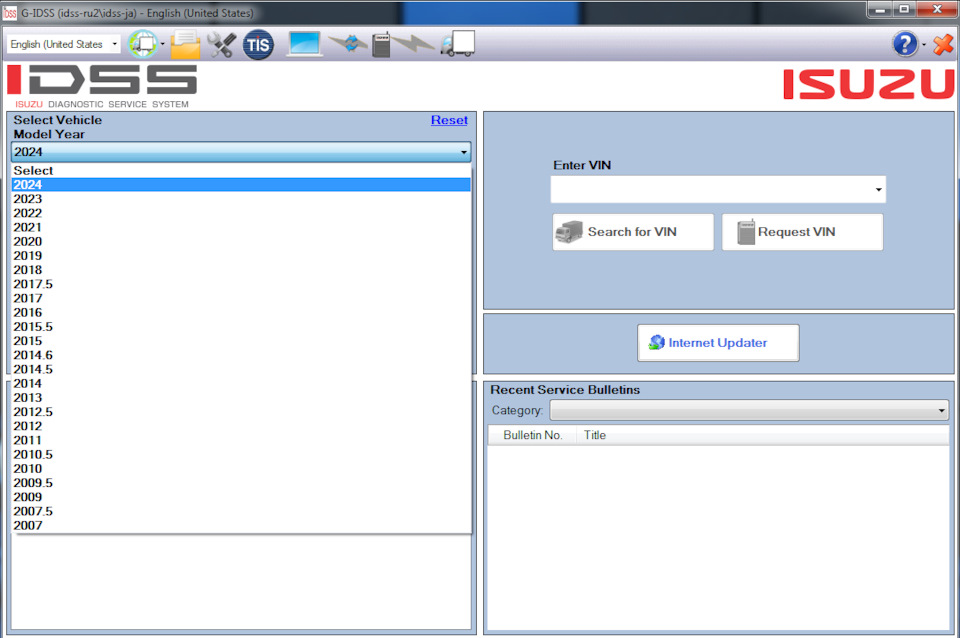Open the blue question mark help icon

pyautogui.click(x=904, y=44)
